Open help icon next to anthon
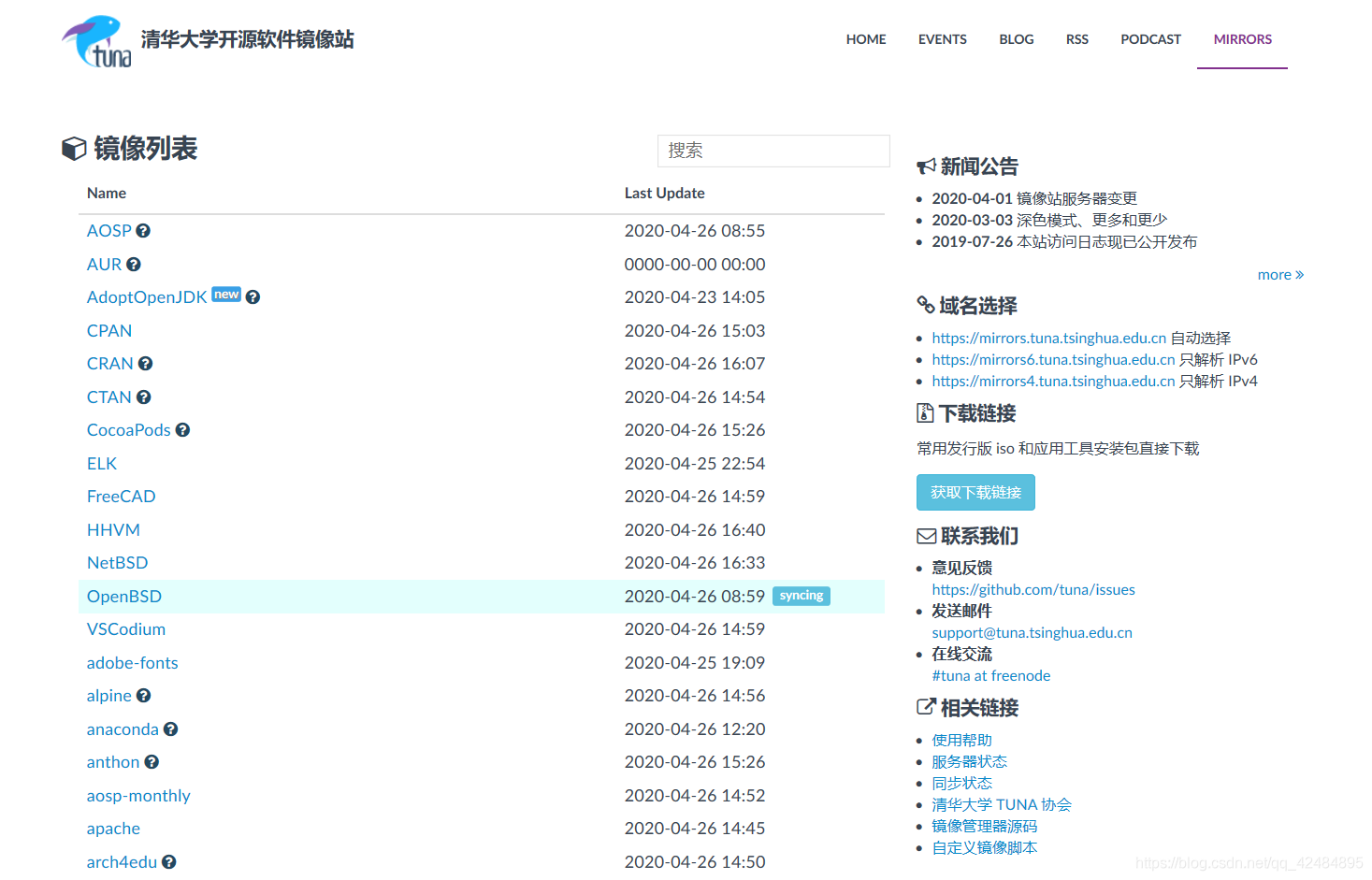Viewport: 1372px width, 880px height. [x=152, y=762]
